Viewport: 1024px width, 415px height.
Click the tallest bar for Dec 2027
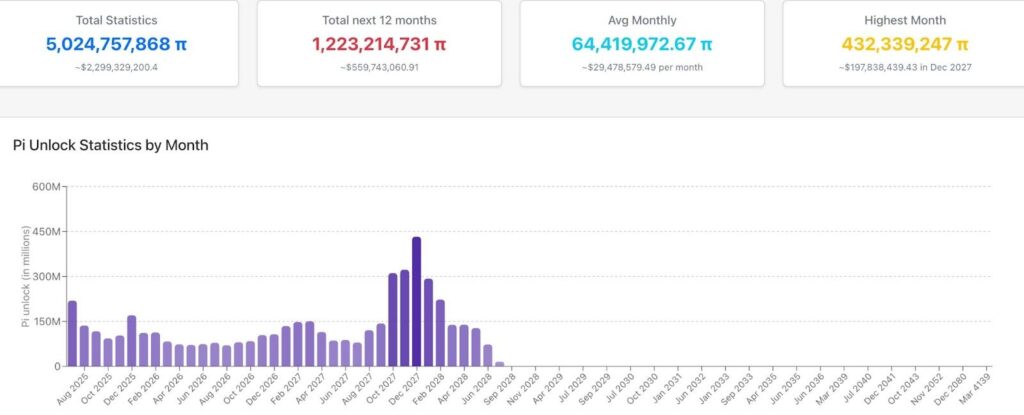pos(417,301)
